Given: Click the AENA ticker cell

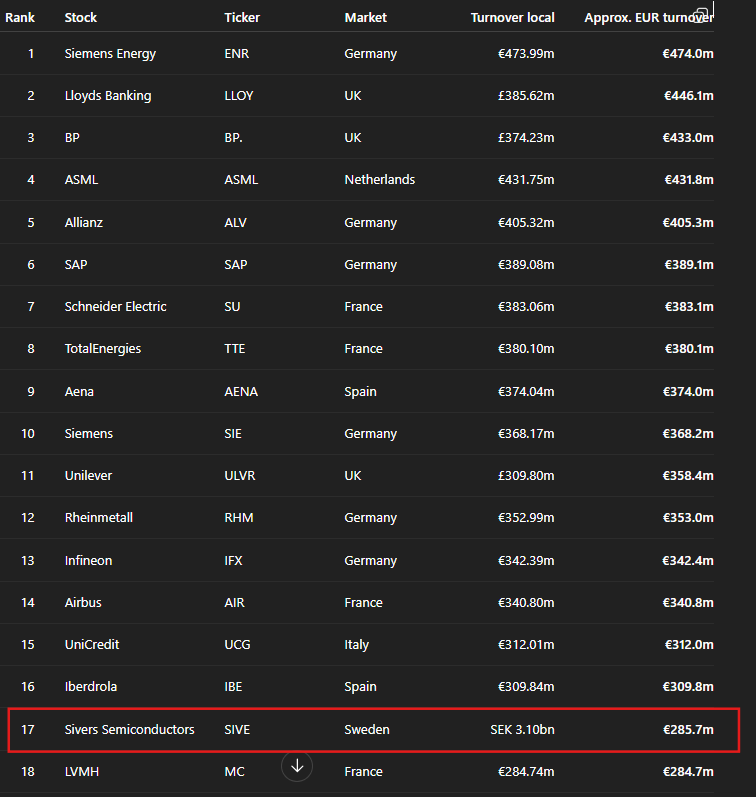Looking at the screenshot, I should [241, 392].
